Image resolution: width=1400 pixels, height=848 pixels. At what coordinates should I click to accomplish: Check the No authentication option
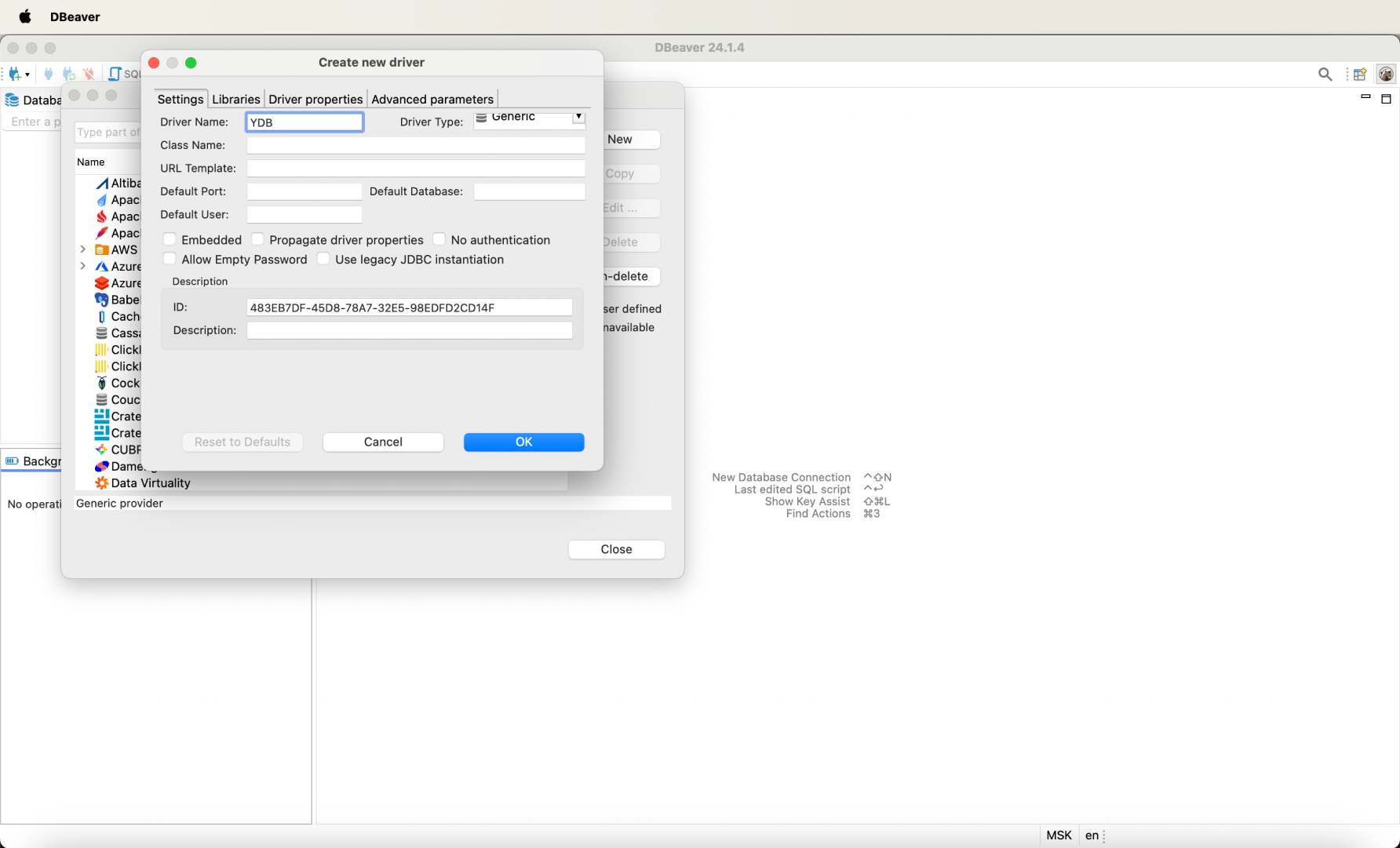[439, 240]
